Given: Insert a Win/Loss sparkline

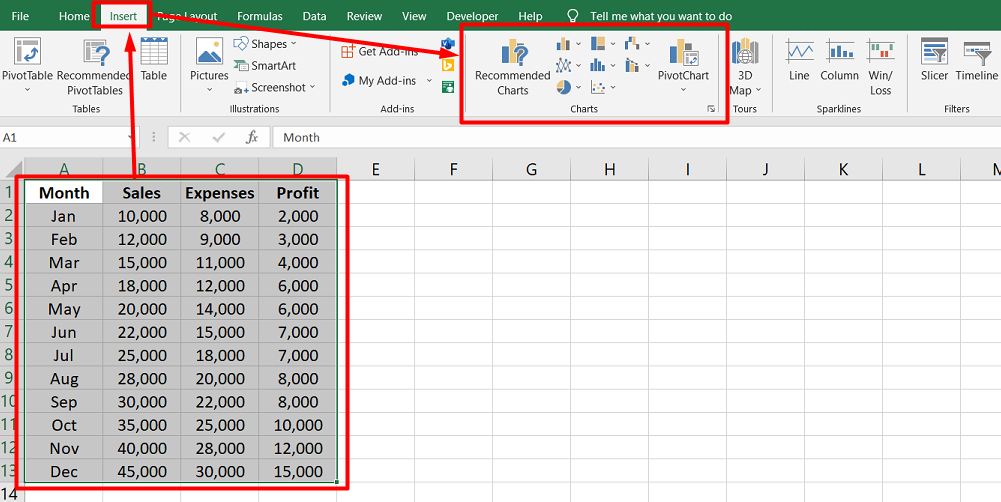Looking at the screenshot, I should [x=880, y=67].
